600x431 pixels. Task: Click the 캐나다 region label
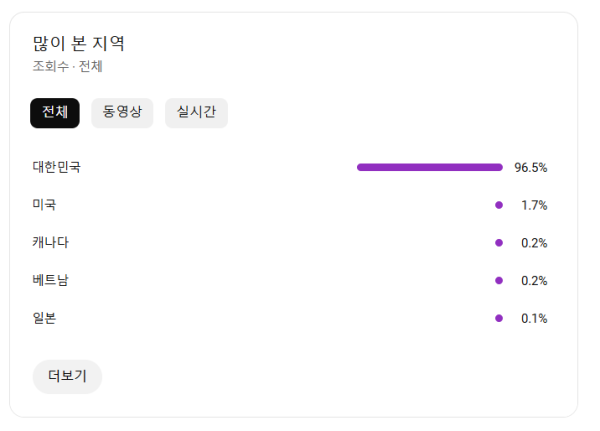(x=50, y=242)
